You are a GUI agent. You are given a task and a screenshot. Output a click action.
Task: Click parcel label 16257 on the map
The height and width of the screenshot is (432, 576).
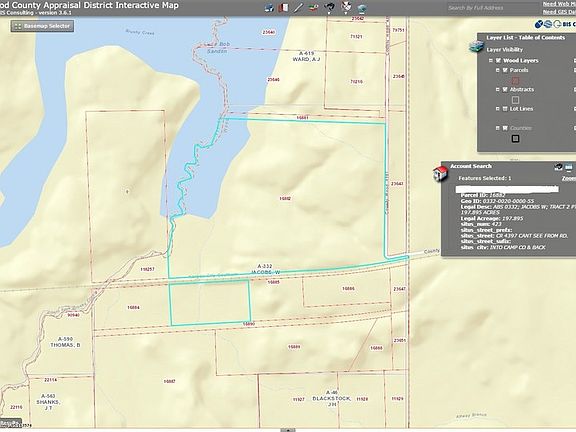147,269
